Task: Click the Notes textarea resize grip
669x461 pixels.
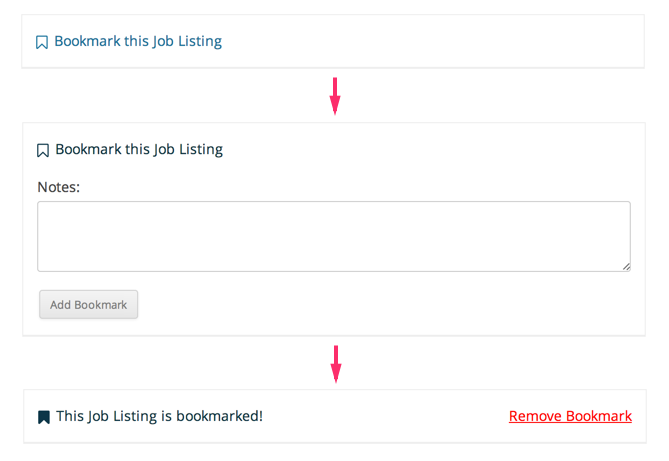Action: coord(626,267)
